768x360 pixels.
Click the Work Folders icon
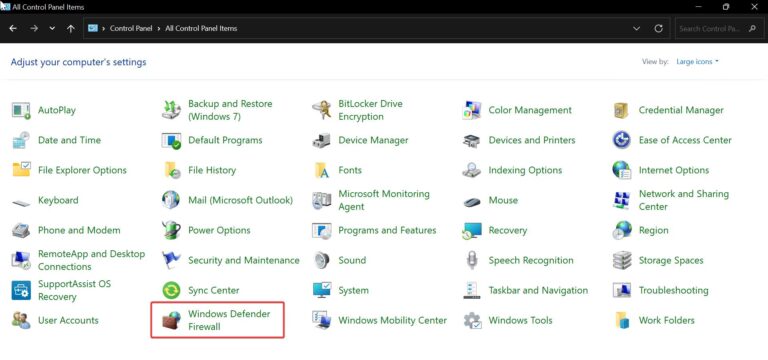pyautogui.click(x=622, y=320)
